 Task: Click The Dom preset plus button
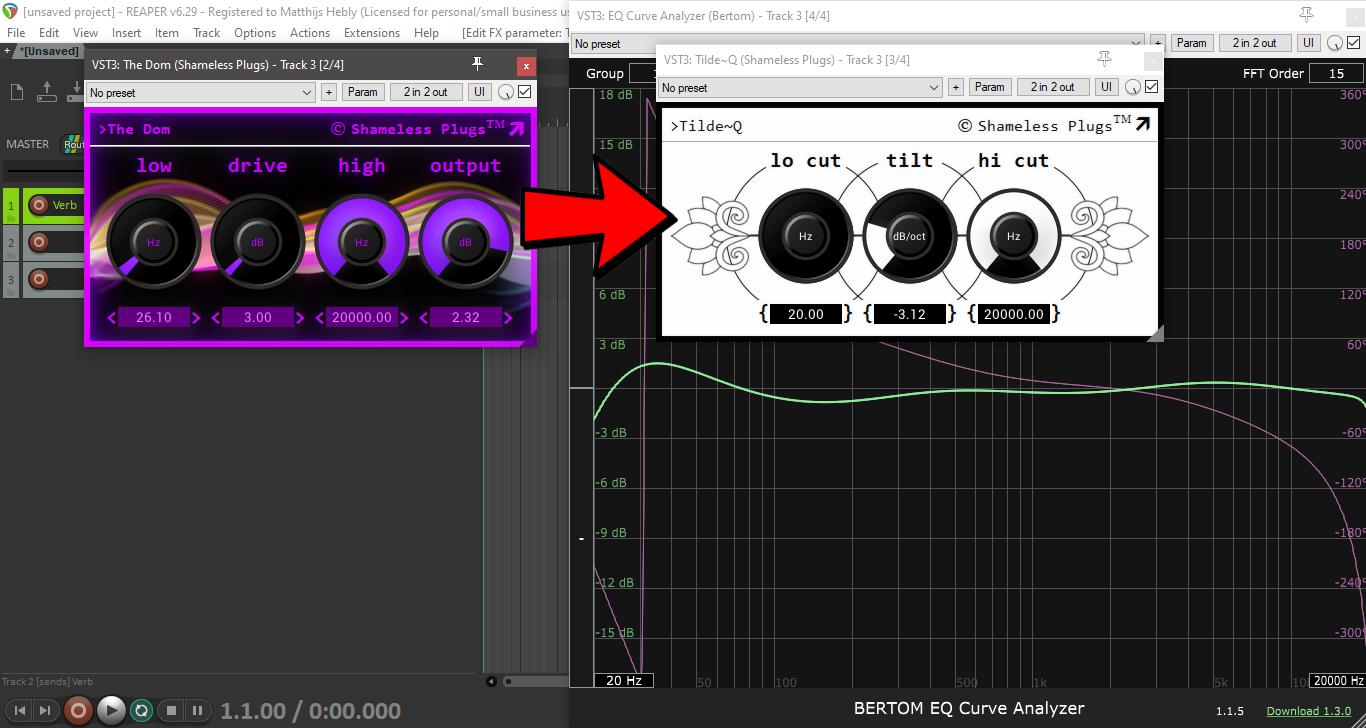pos(329,92)
